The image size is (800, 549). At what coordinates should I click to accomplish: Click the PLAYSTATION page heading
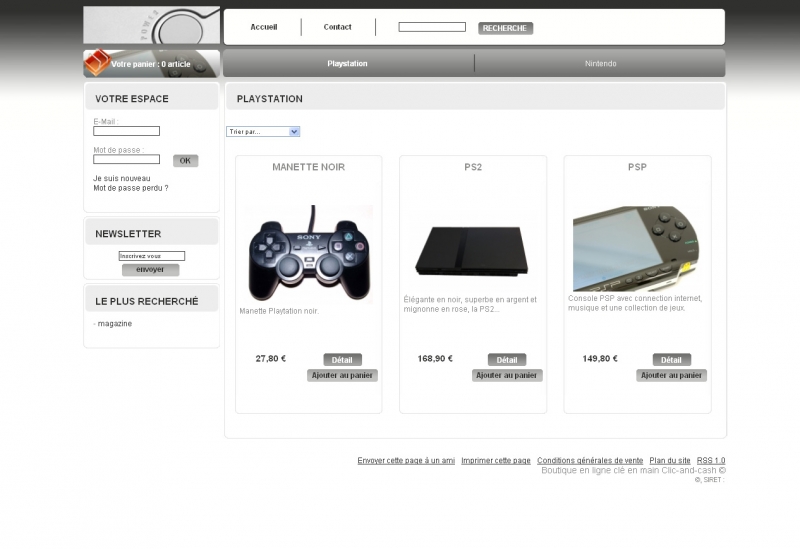pos(270,99)
